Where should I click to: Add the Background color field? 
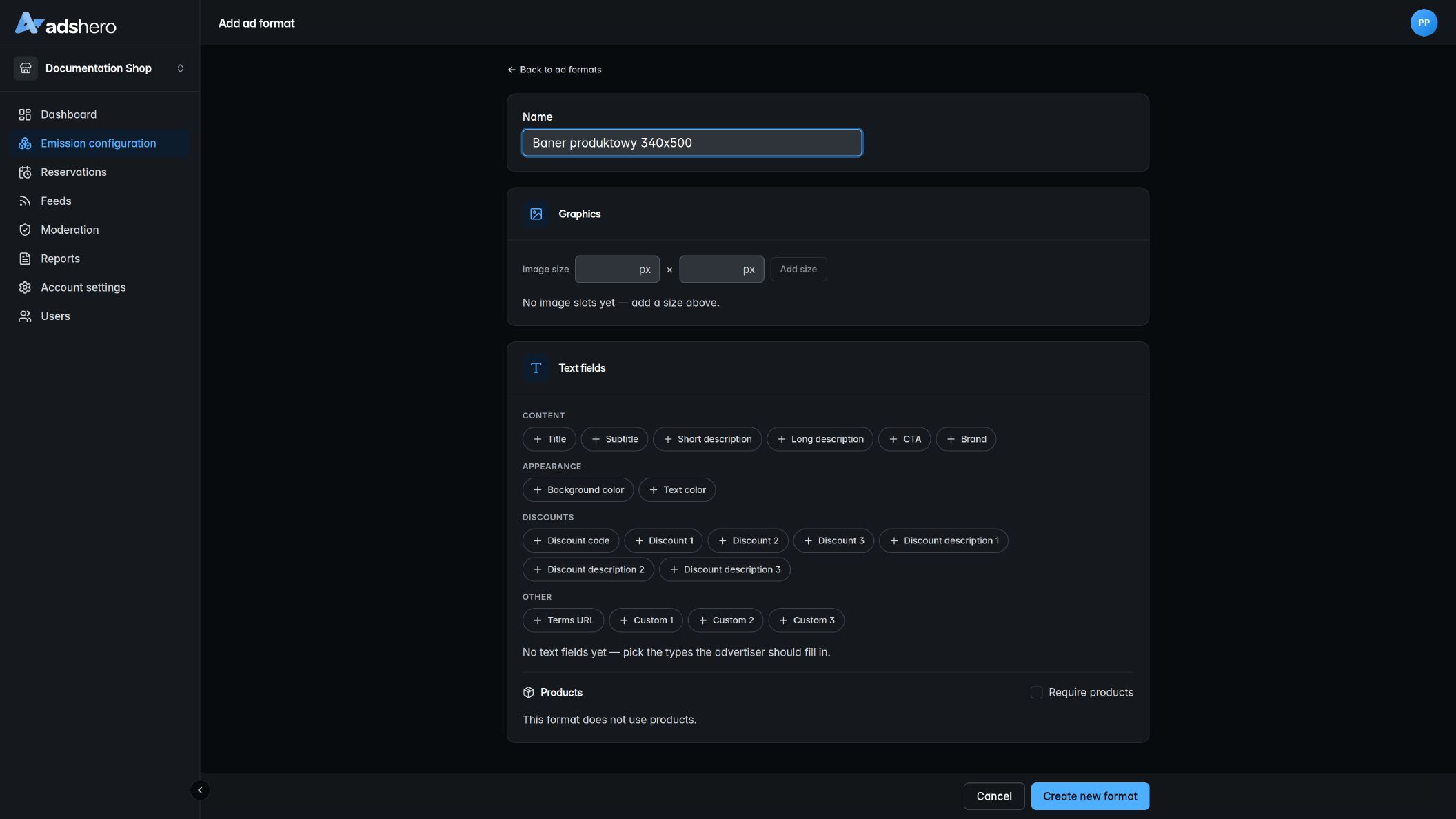point(578,490)
